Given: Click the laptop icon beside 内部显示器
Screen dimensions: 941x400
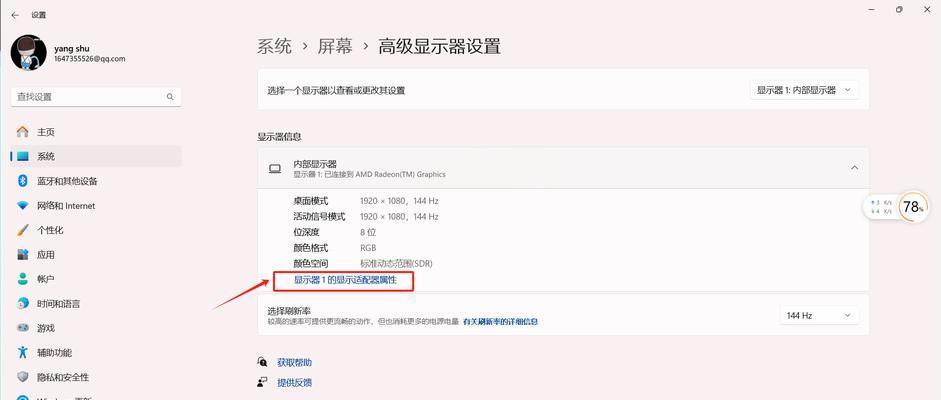Looking at the screenshot, I should (x=275, y=169).
